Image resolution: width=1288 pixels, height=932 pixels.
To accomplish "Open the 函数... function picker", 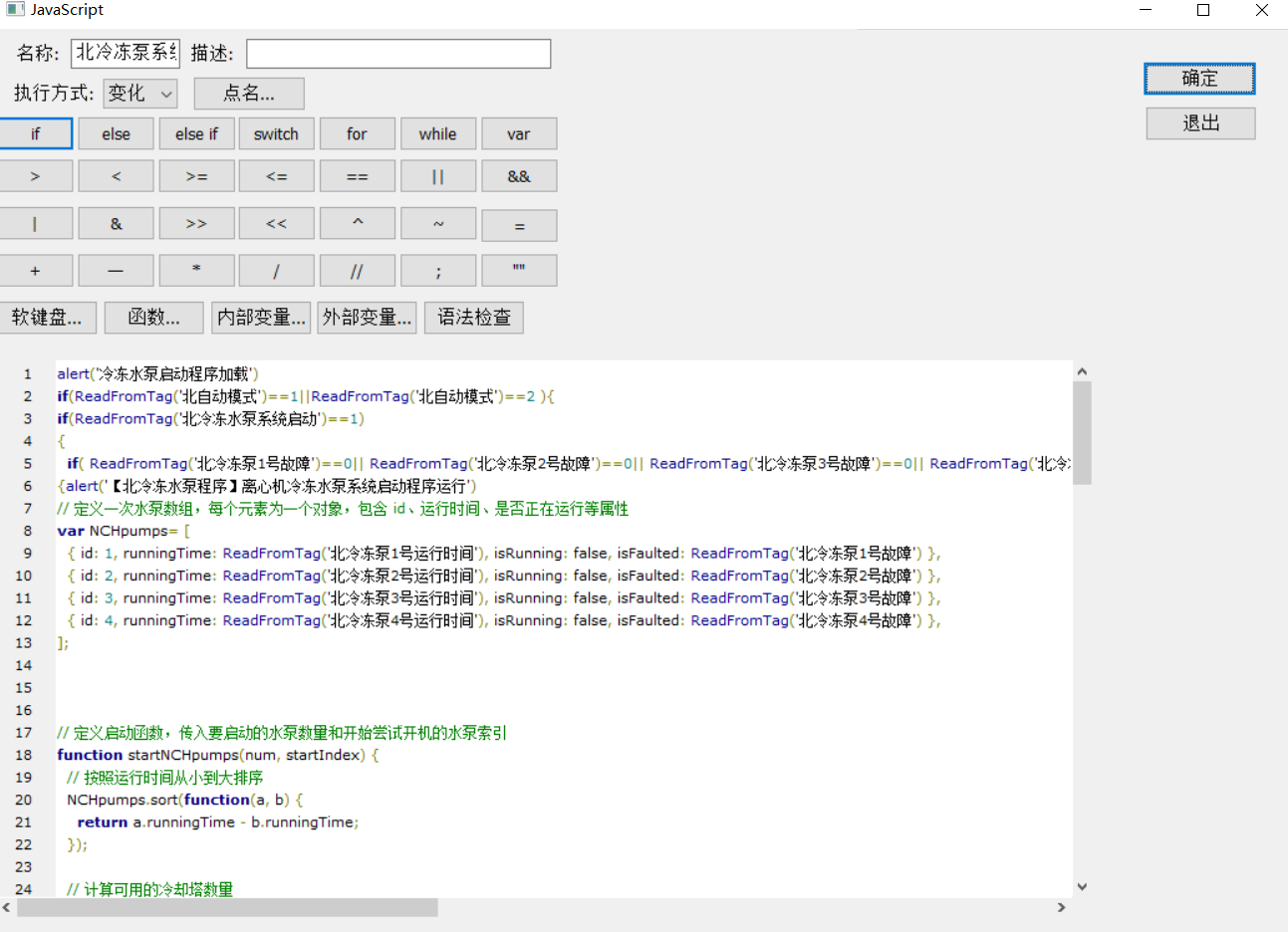I will [153, 318].
